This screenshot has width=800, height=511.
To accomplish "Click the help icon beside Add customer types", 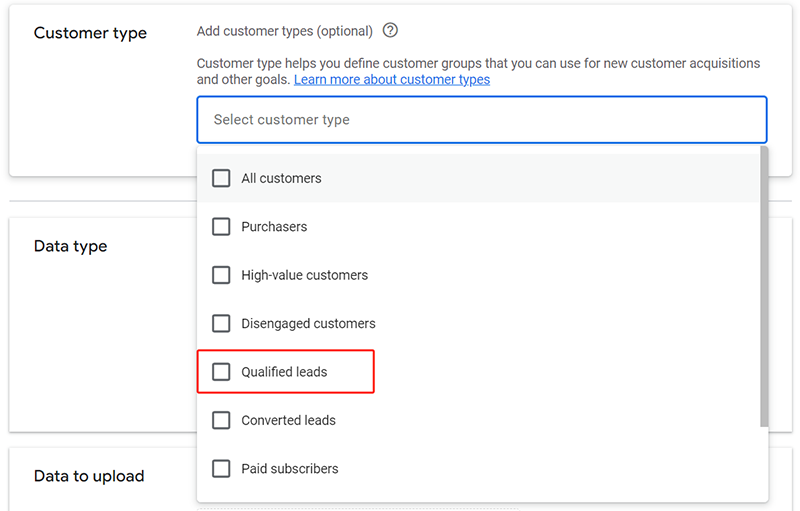I will coord(390,31).
